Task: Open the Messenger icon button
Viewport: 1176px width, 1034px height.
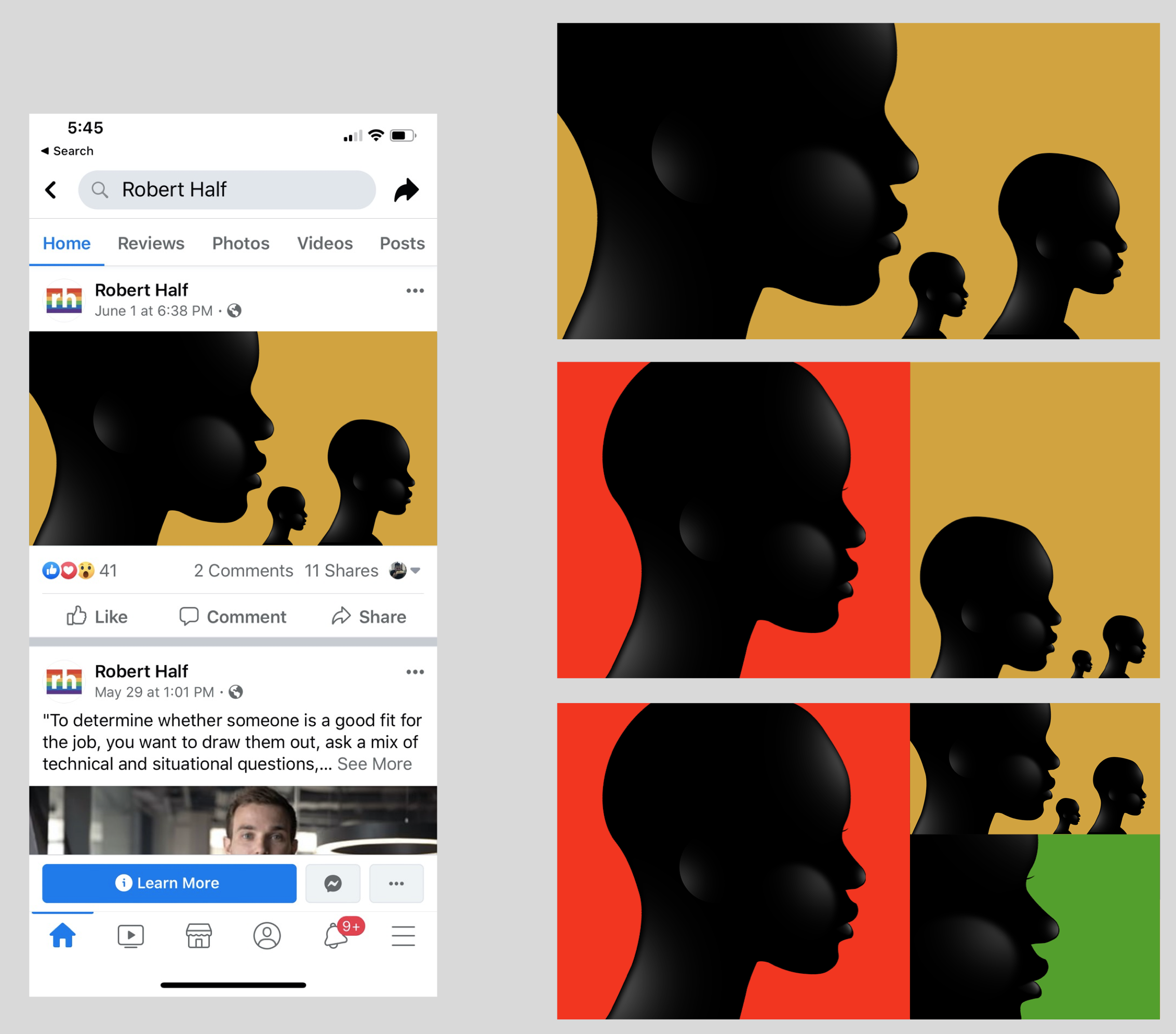Action: click(x=332, y=883)
